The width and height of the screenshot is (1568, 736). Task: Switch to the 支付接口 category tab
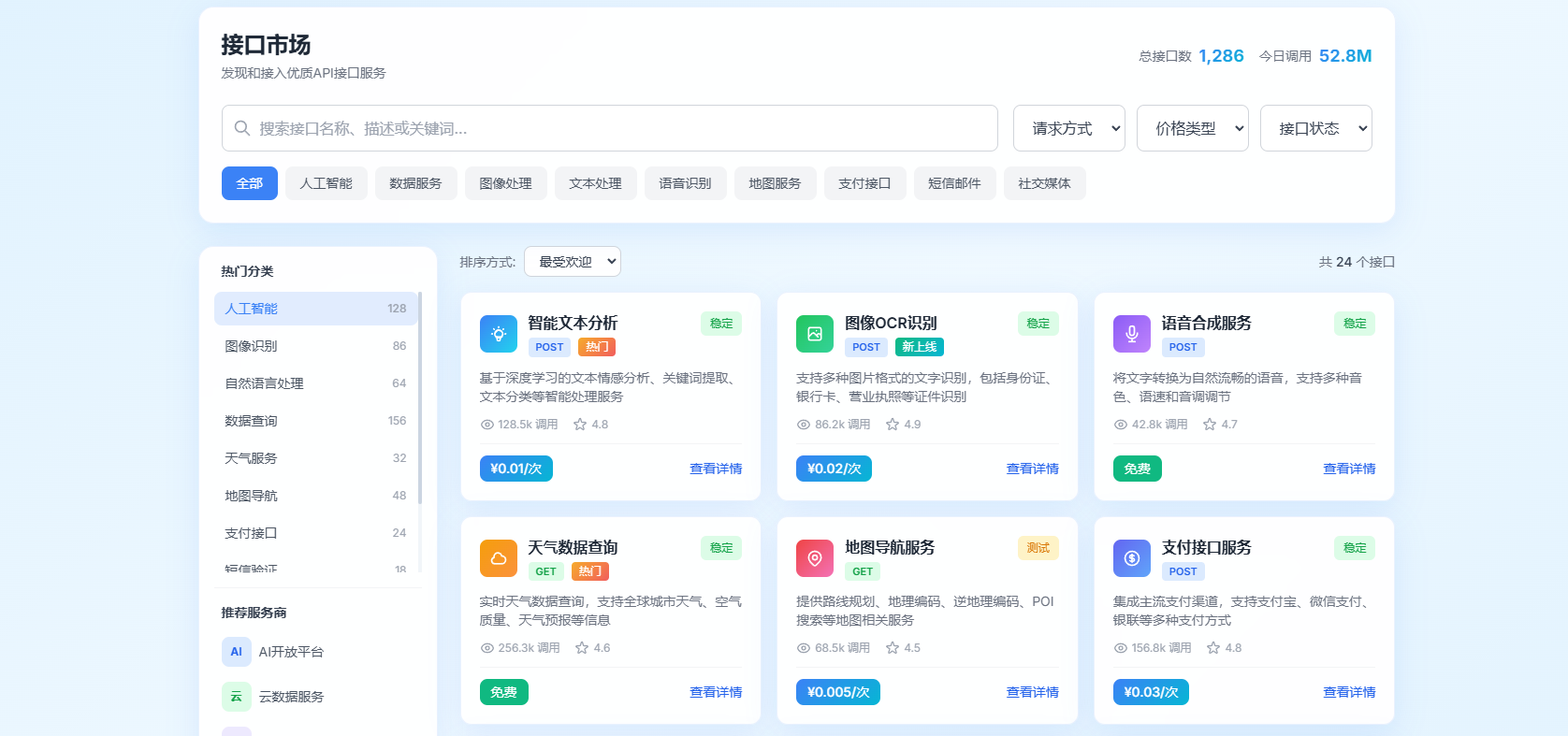864,183
